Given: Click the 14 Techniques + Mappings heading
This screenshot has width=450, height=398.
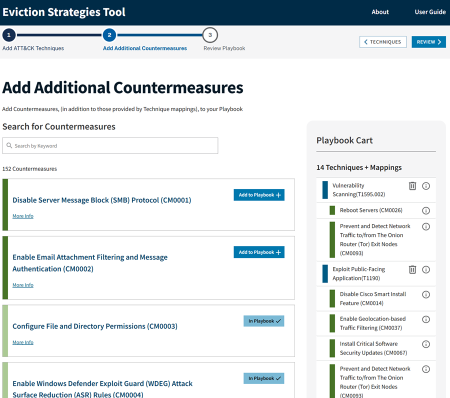Looking at the screenshot, I should (359, 168).
